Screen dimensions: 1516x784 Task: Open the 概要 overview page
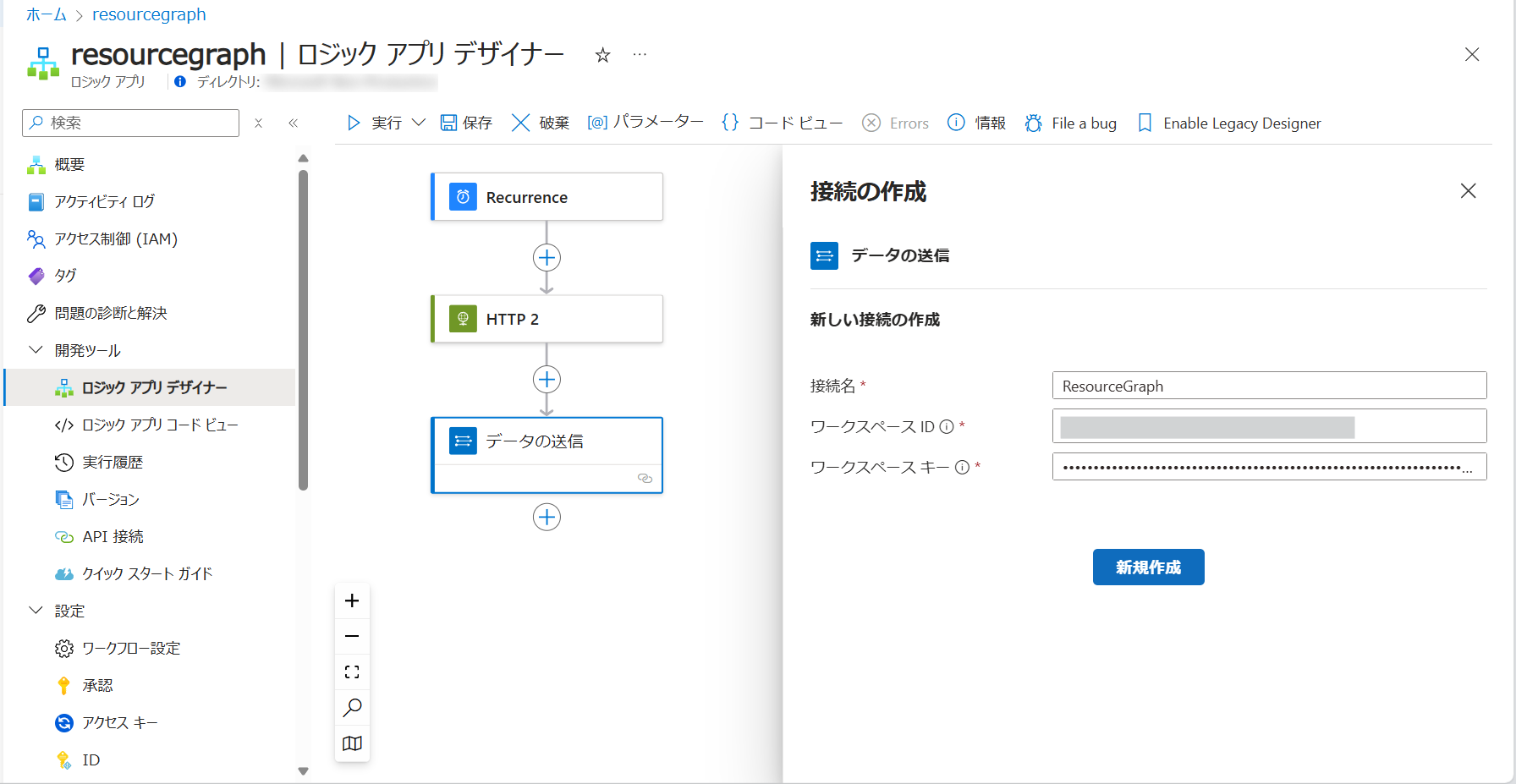[x=69, y=164]
